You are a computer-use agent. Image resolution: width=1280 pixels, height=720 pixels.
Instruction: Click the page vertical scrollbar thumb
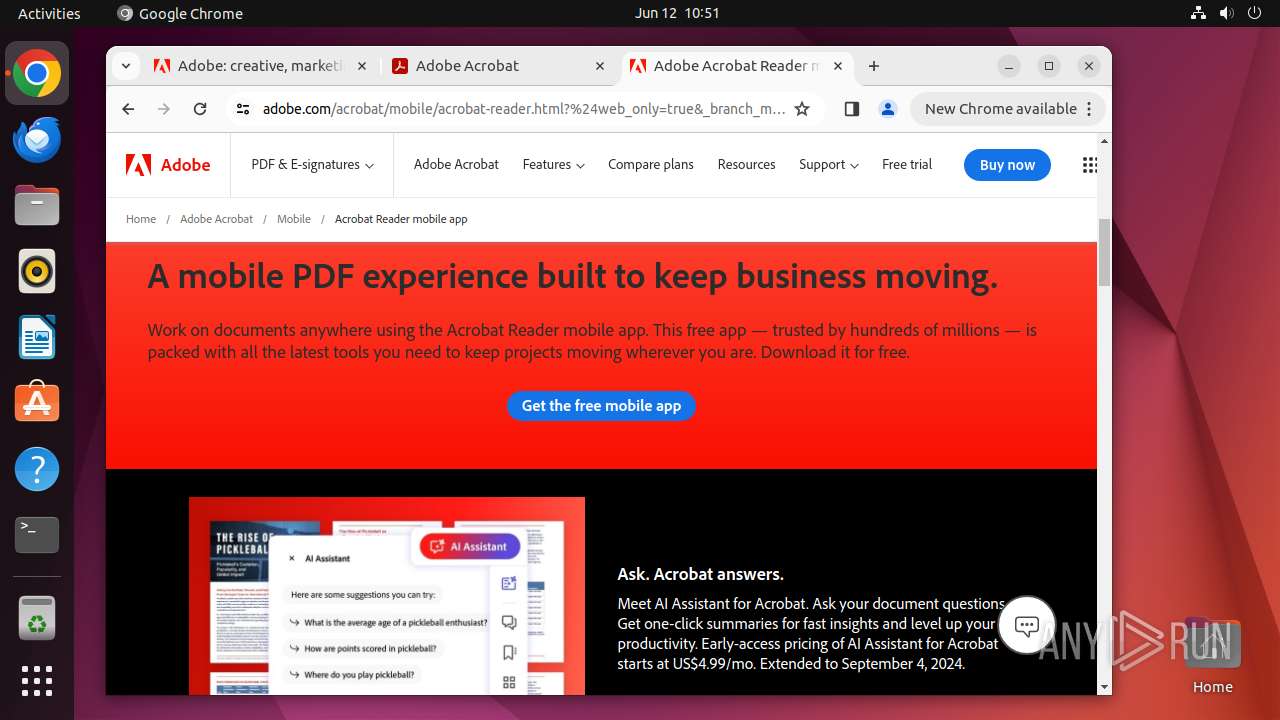1104,251
